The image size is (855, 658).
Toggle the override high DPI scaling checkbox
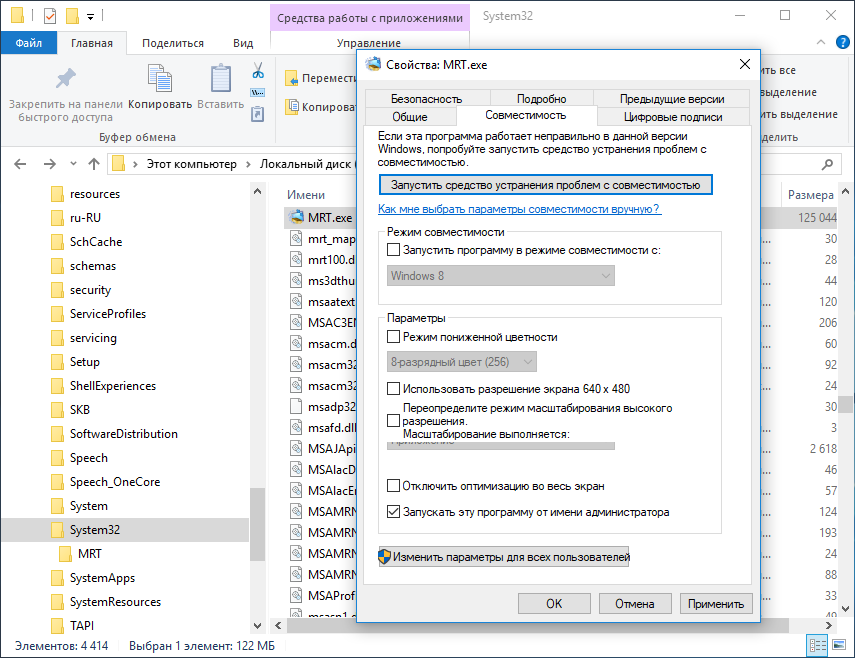tap(393, 420)
